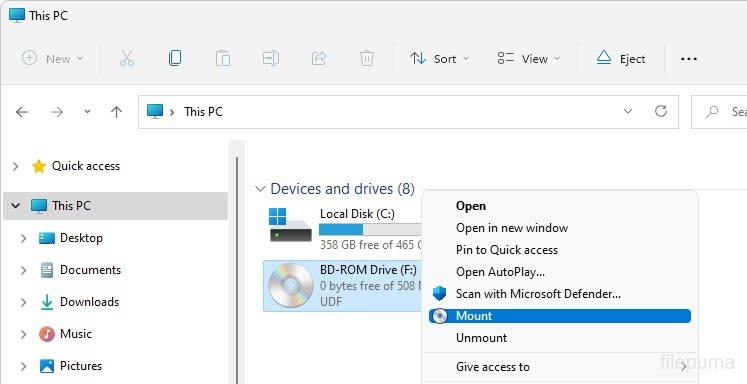
Task: Collapse the Devices and drives group
Action: [260, 189]
